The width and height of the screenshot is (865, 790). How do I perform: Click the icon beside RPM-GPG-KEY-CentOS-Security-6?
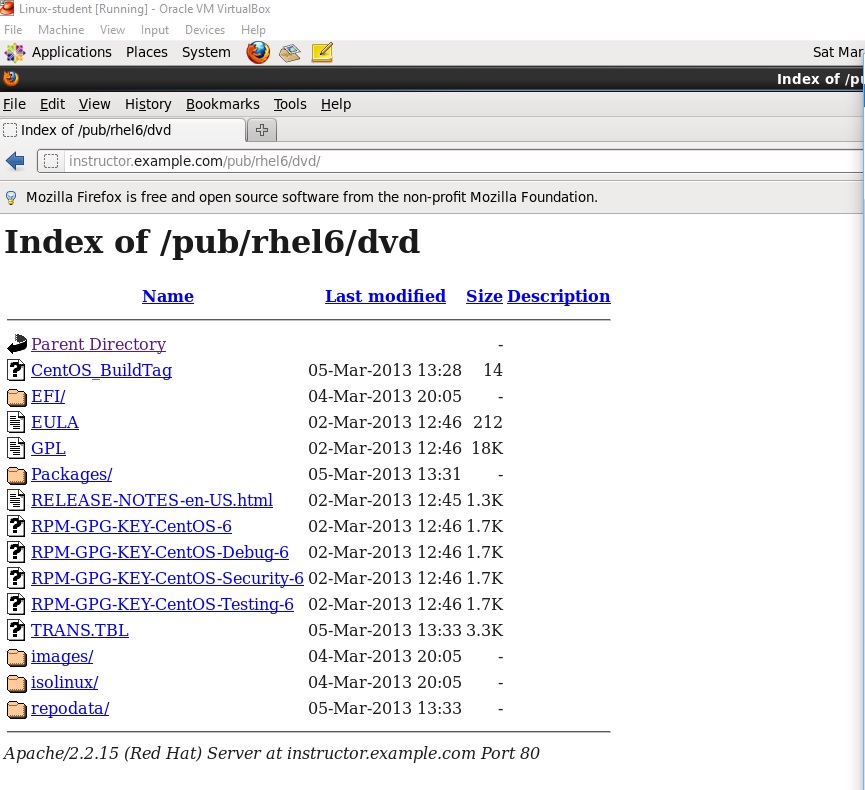click(16, 578)
